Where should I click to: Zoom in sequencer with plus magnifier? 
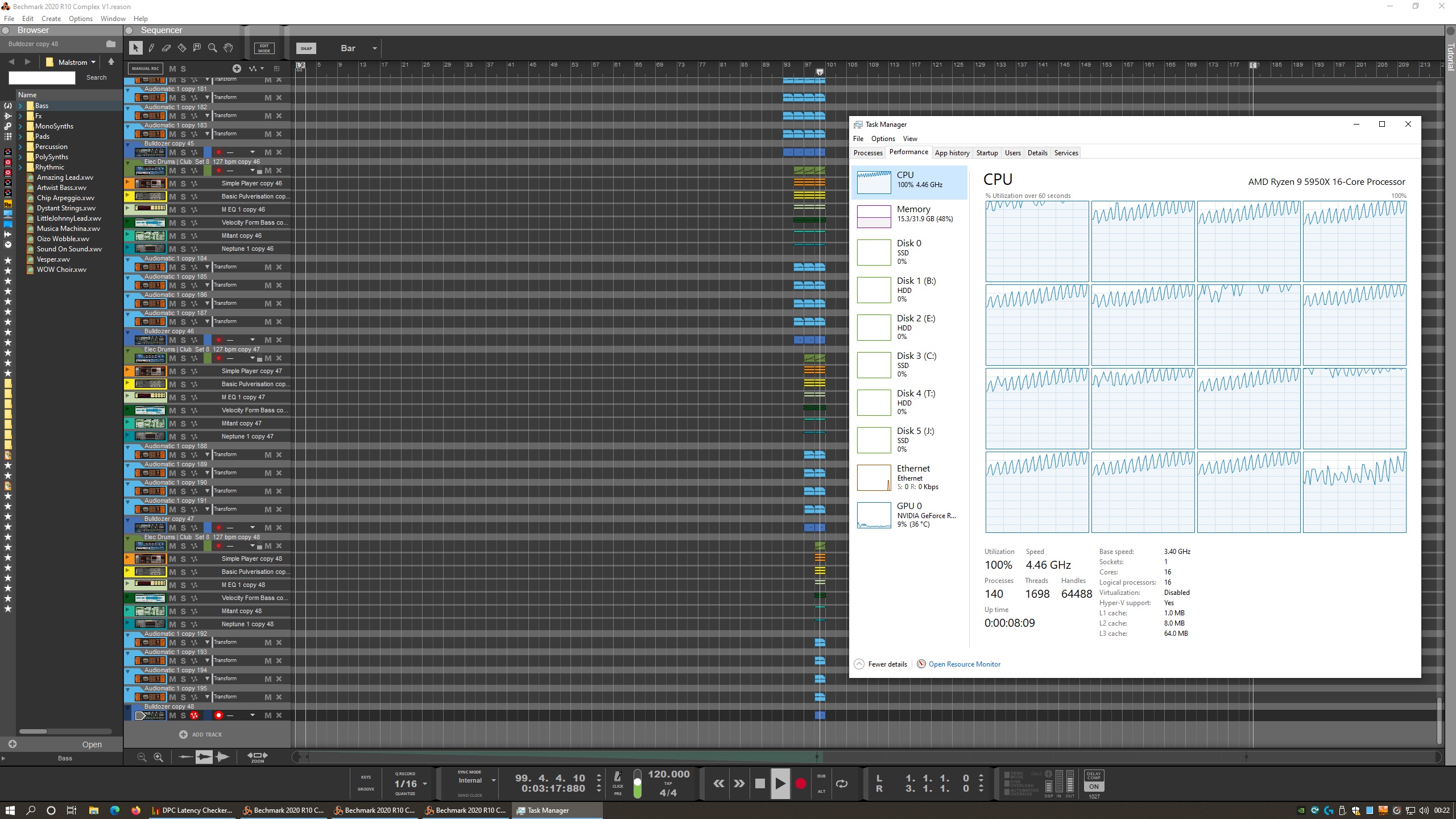point(159,757)
